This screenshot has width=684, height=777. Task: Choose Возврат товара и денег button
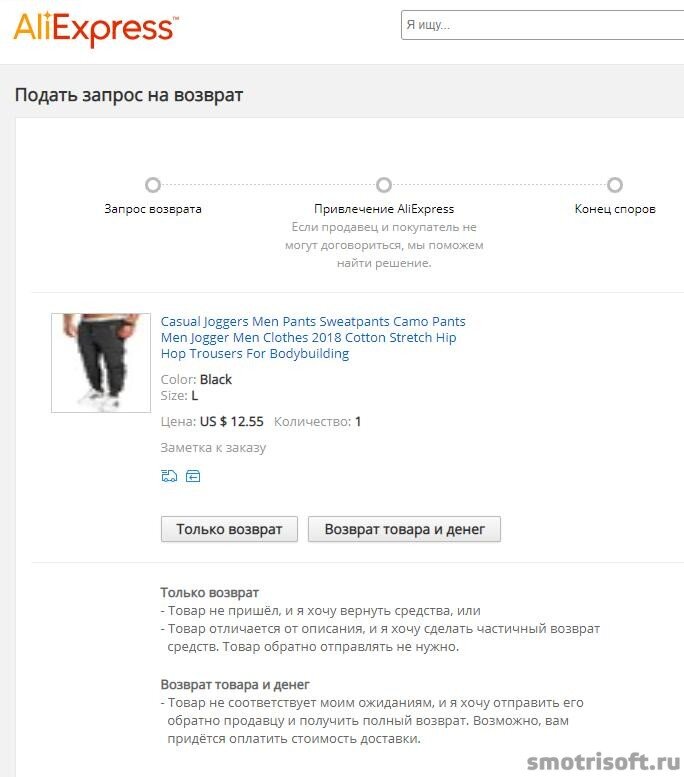404,529
